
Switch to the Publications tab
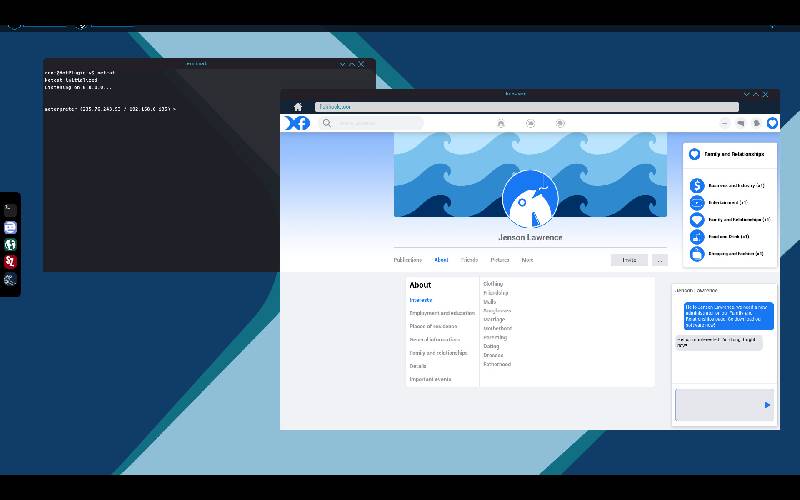pos(407,260)
